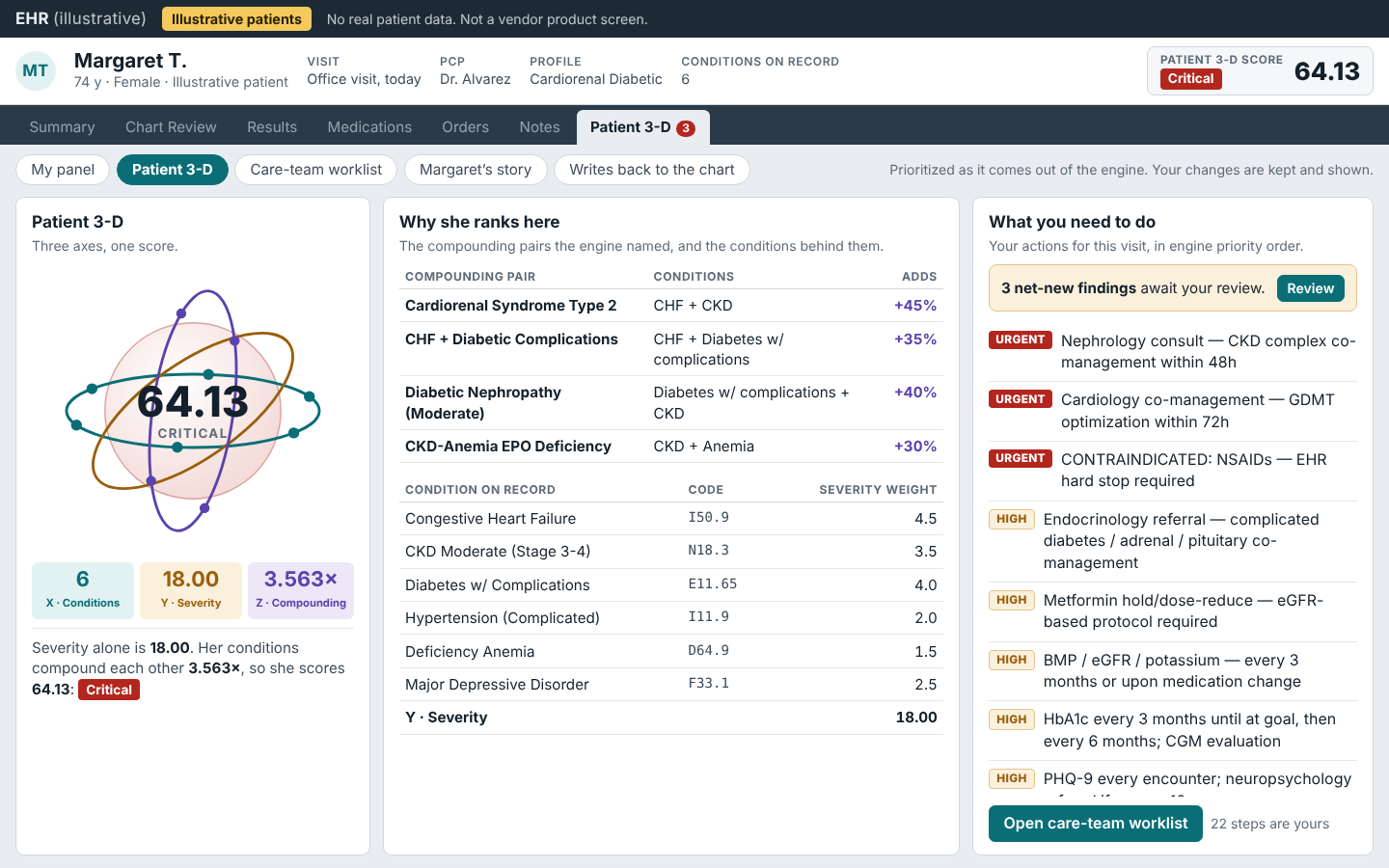1389x868 pixels.
Task: Switch to the Care-team worklist pill view
Action: (316, 170)
